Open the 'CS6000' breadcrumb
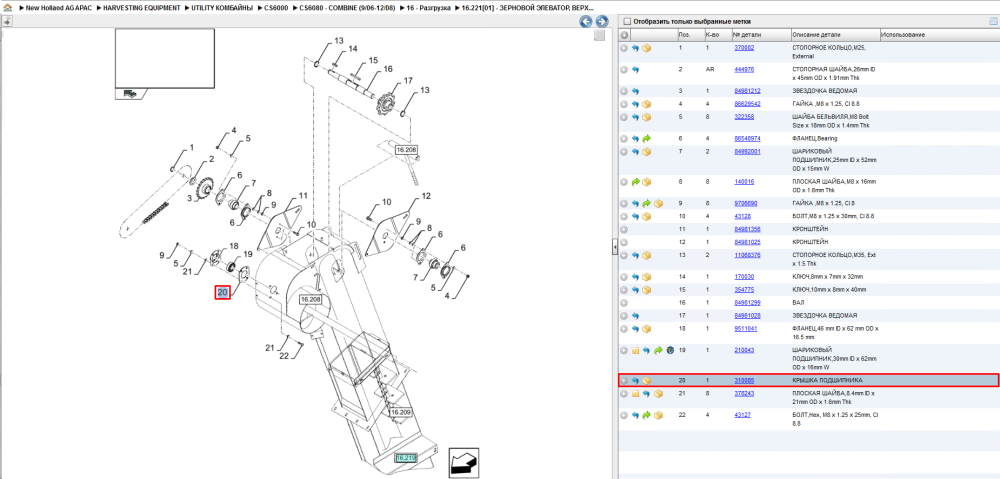Viewport: 1000px width, 479px height. [x=276, y=7]
